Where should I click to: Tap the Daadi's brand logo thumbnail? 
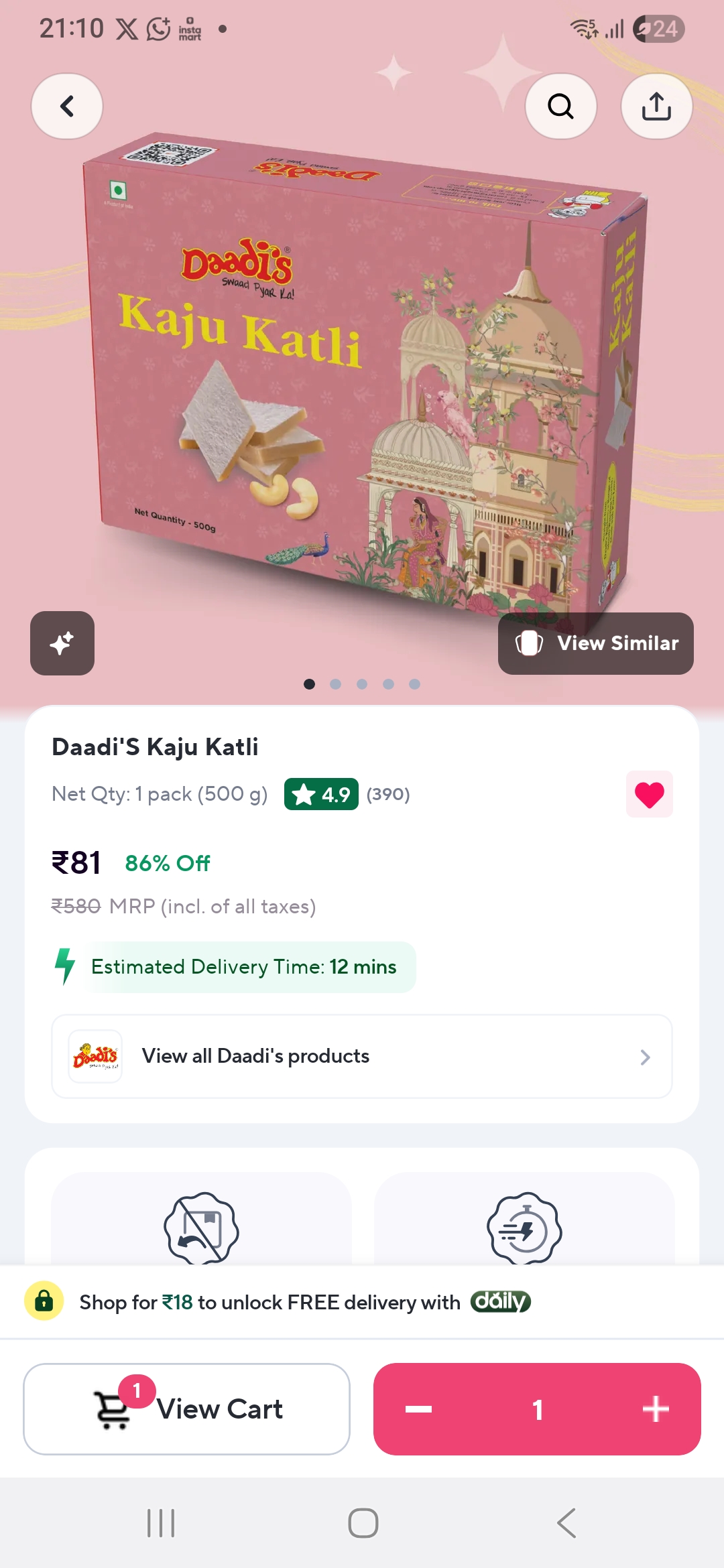[x=95, y=1056]
